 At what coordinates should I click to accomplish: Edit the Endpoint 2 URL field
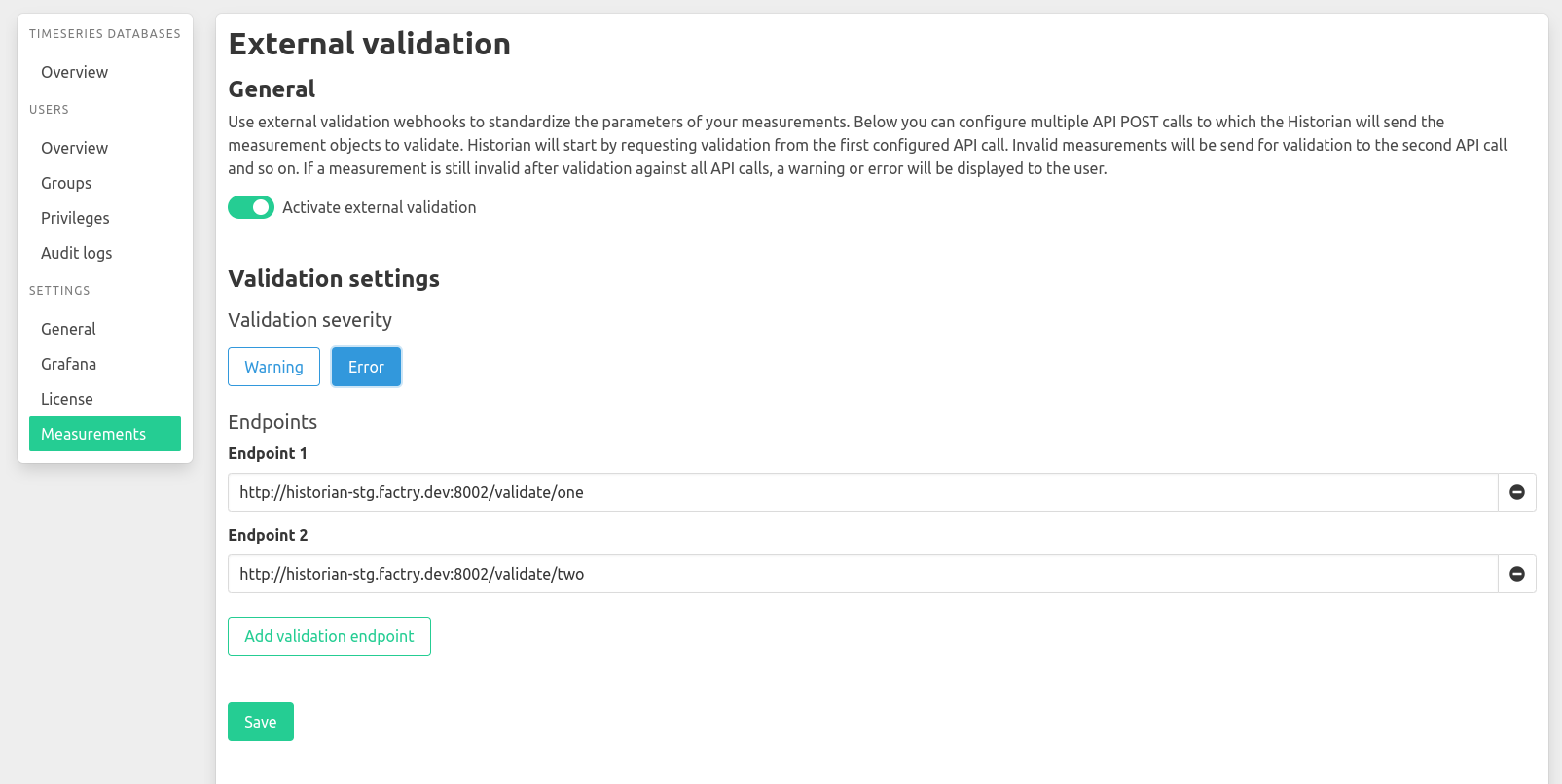pyautogui.click(x=862, y=574)
